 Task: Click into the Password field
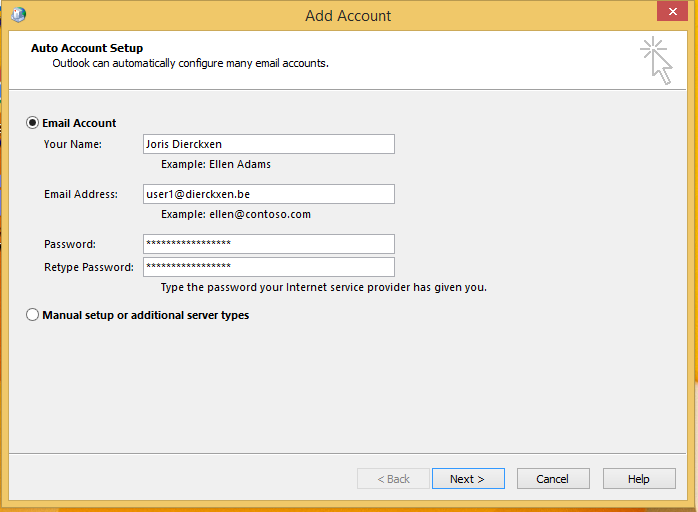tap(268, 244)
